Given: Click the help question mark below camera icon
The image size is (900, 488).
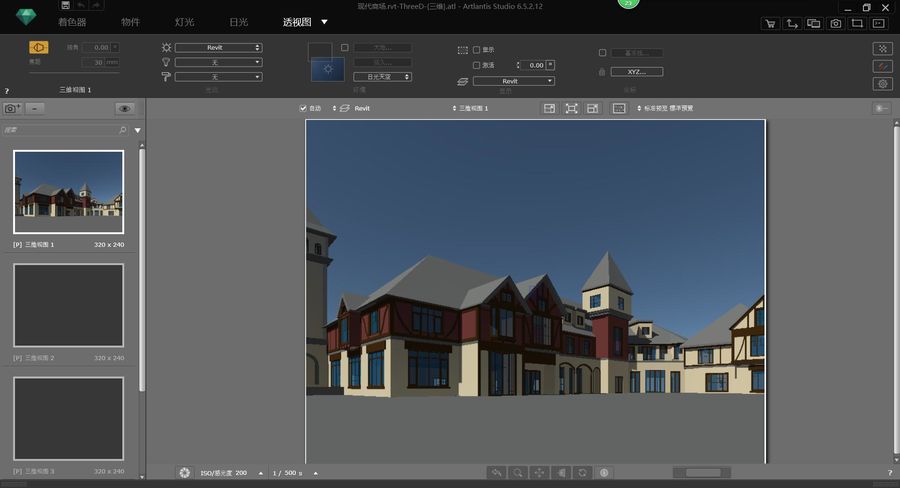Looking at the screenshot, I should (x=7, y=91).
